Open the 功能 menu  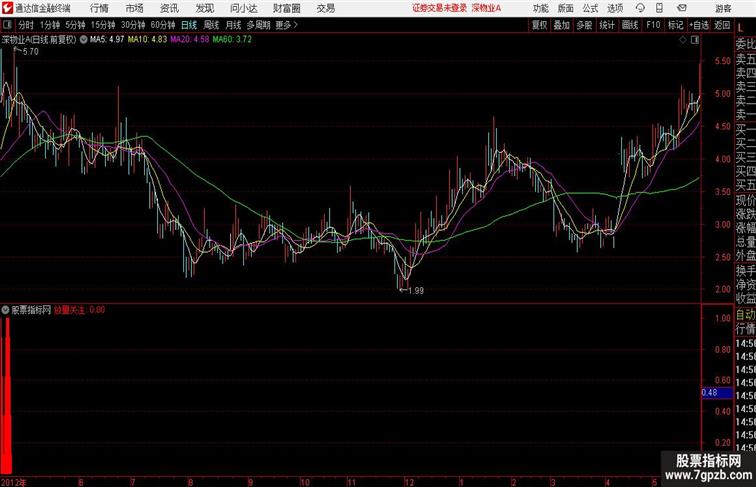tap(540, 8)
